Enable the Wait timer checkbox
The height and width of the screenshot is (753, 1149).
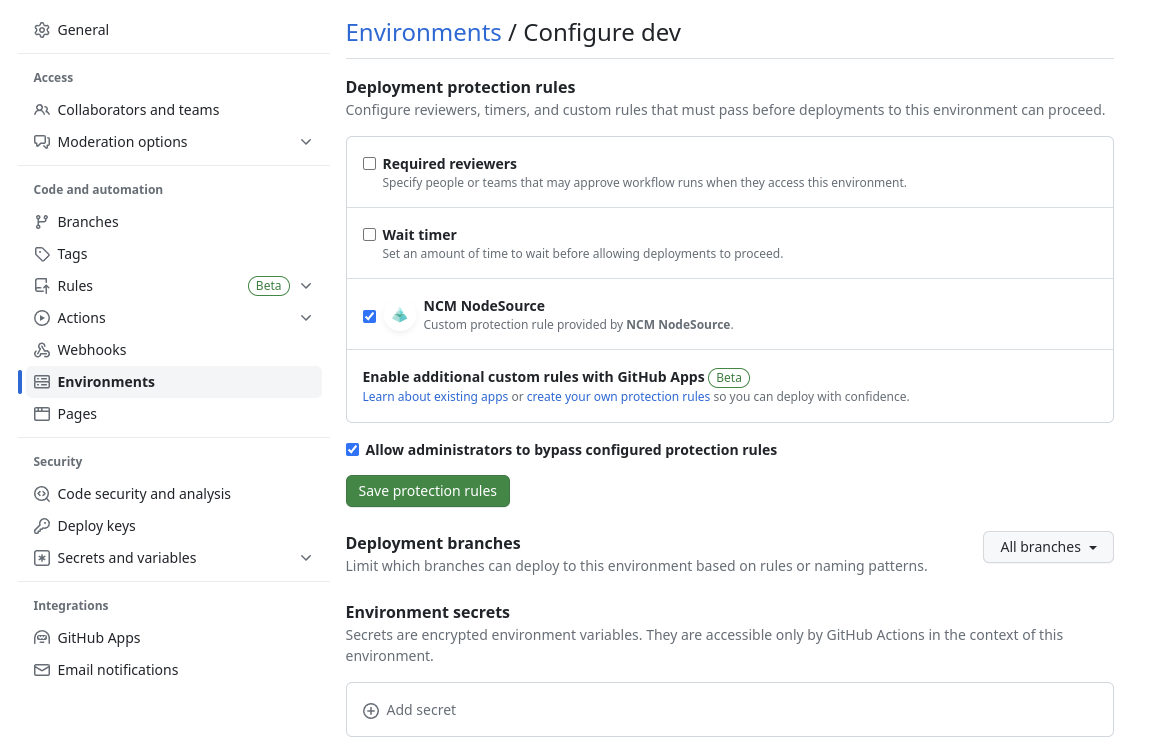(x=369, y=235)
